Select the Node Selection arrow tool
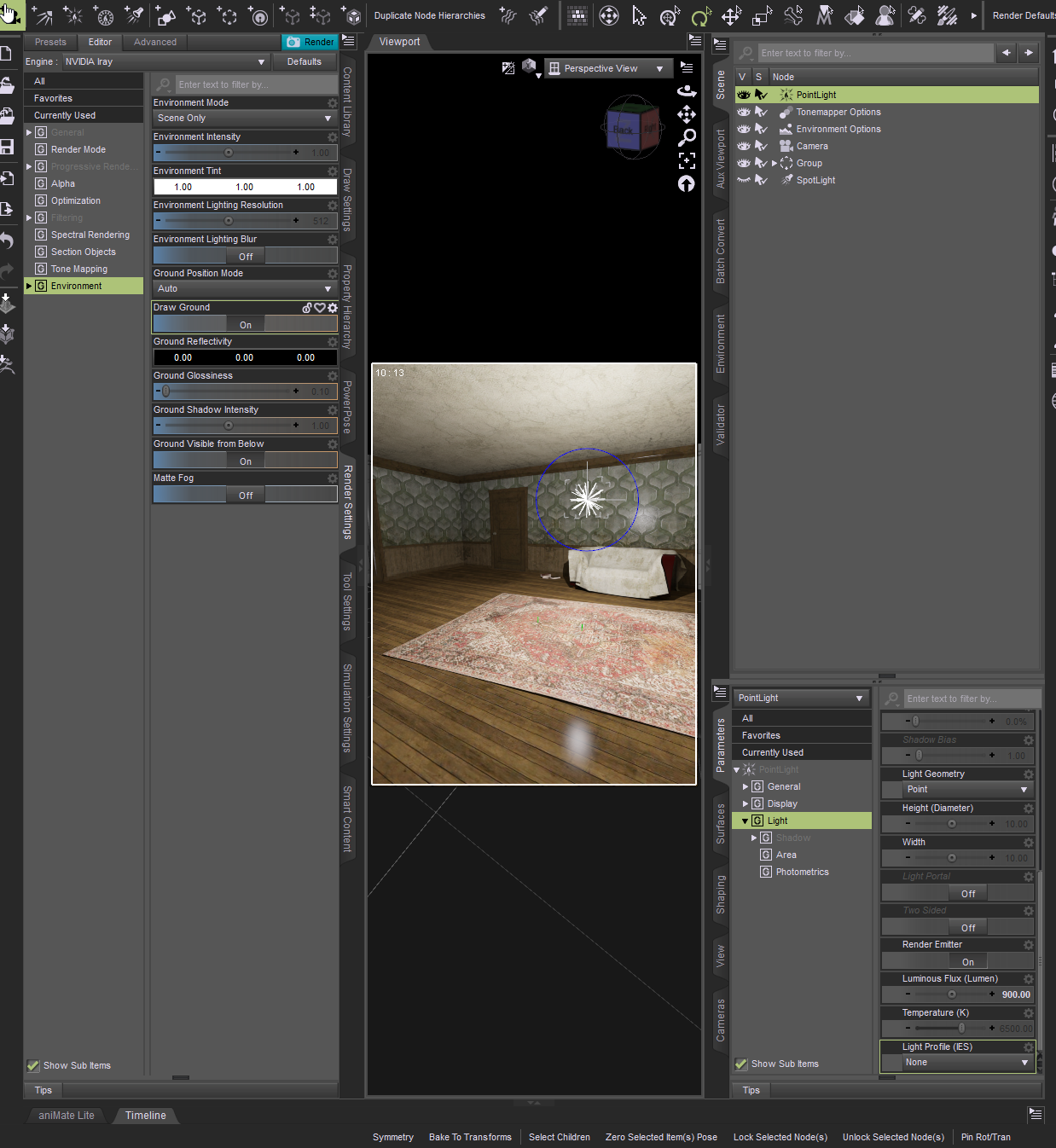This screenshot has height=1148, width=1056. click(639, 15)
